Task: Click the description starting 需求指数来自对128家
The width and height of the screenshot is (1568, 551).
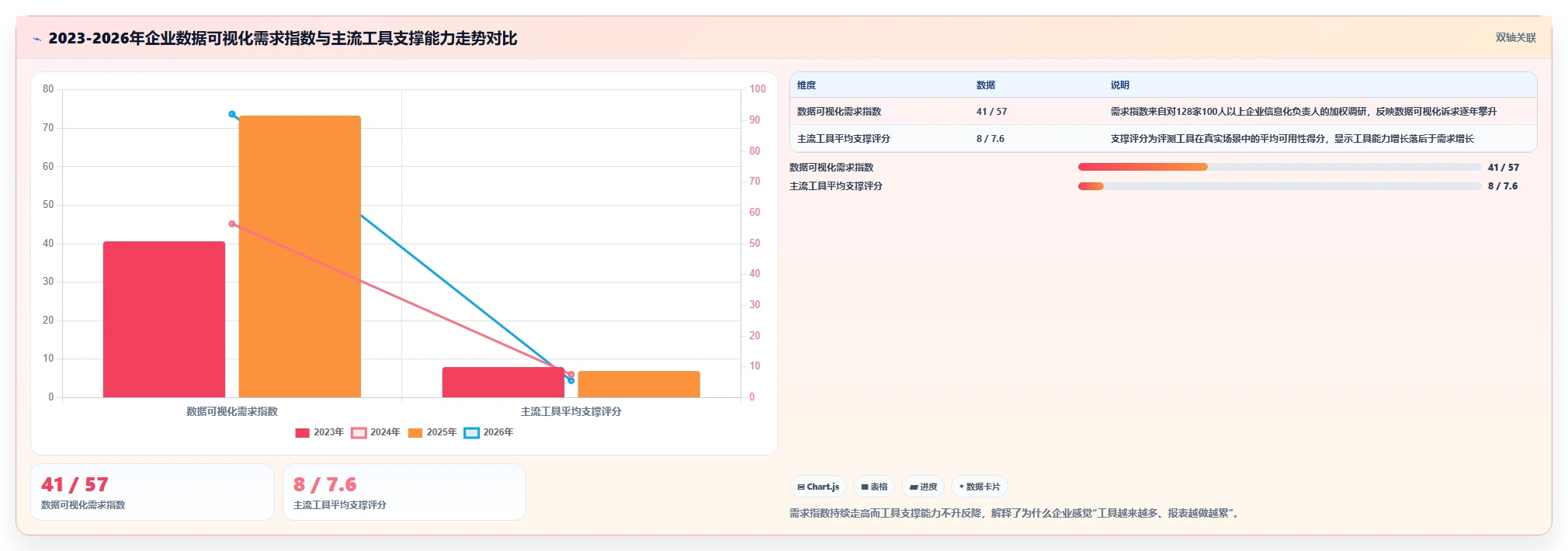Action: (x=1303, y=112)
